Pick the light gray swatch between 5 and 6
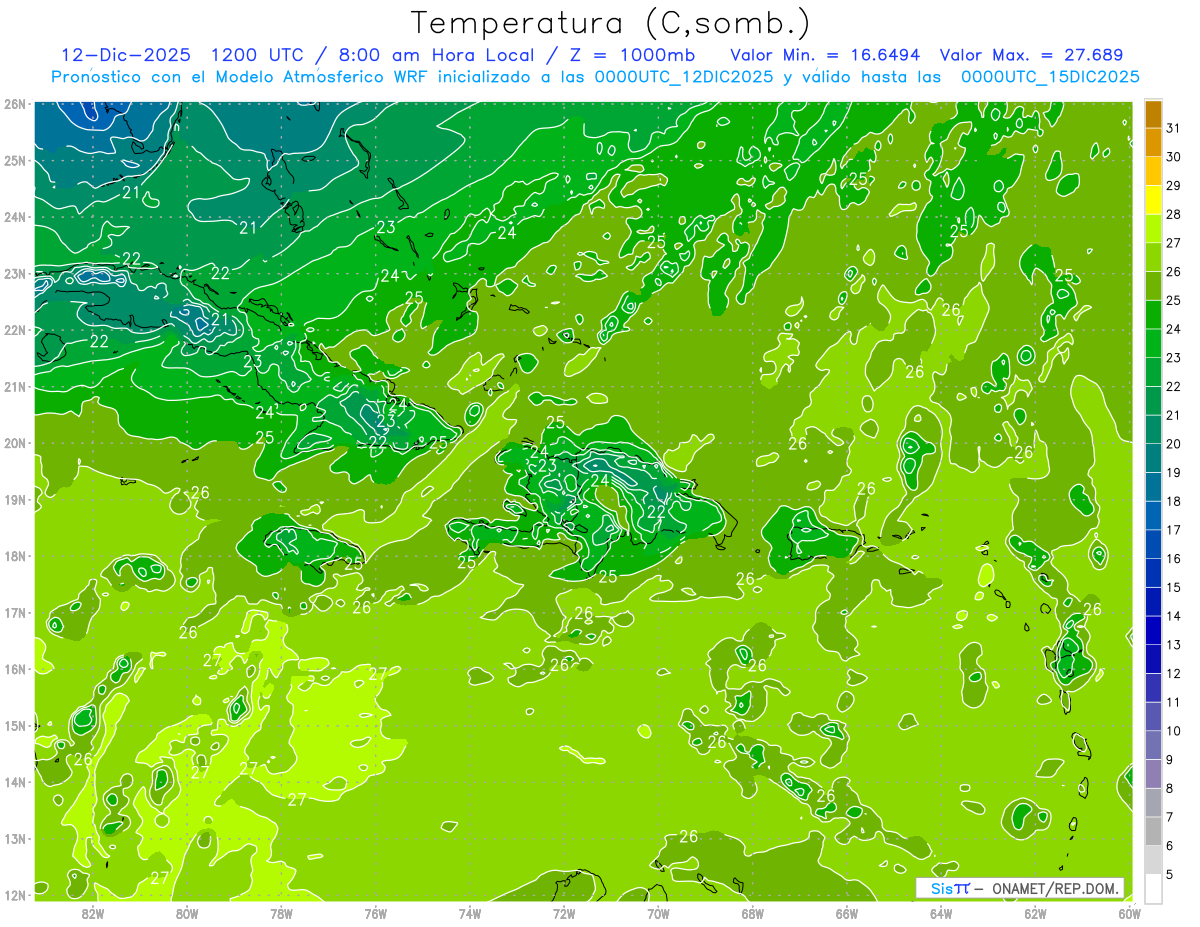This screenshot has height=927, width=1200. point(1153,860)
